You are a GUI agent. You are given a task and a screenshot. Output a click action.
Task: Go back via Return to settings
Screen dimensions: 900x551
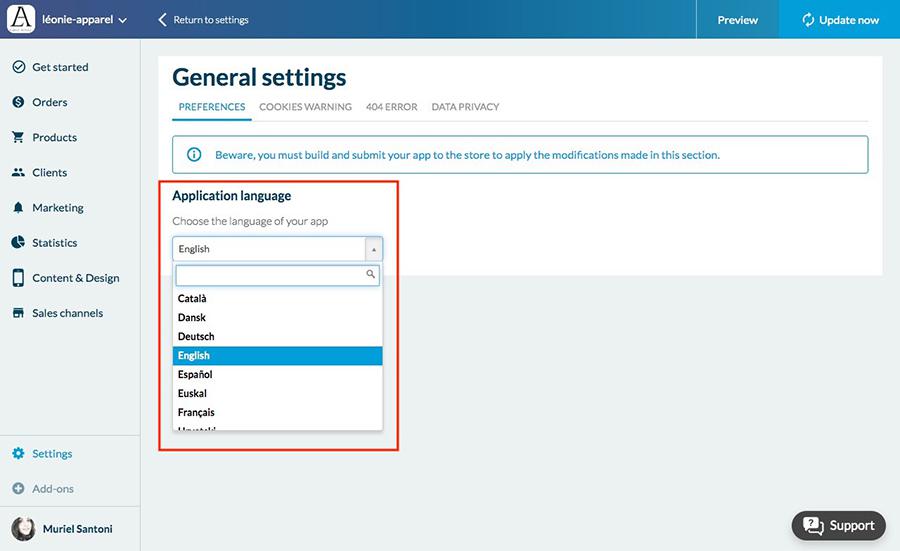(x=203, y=20)
